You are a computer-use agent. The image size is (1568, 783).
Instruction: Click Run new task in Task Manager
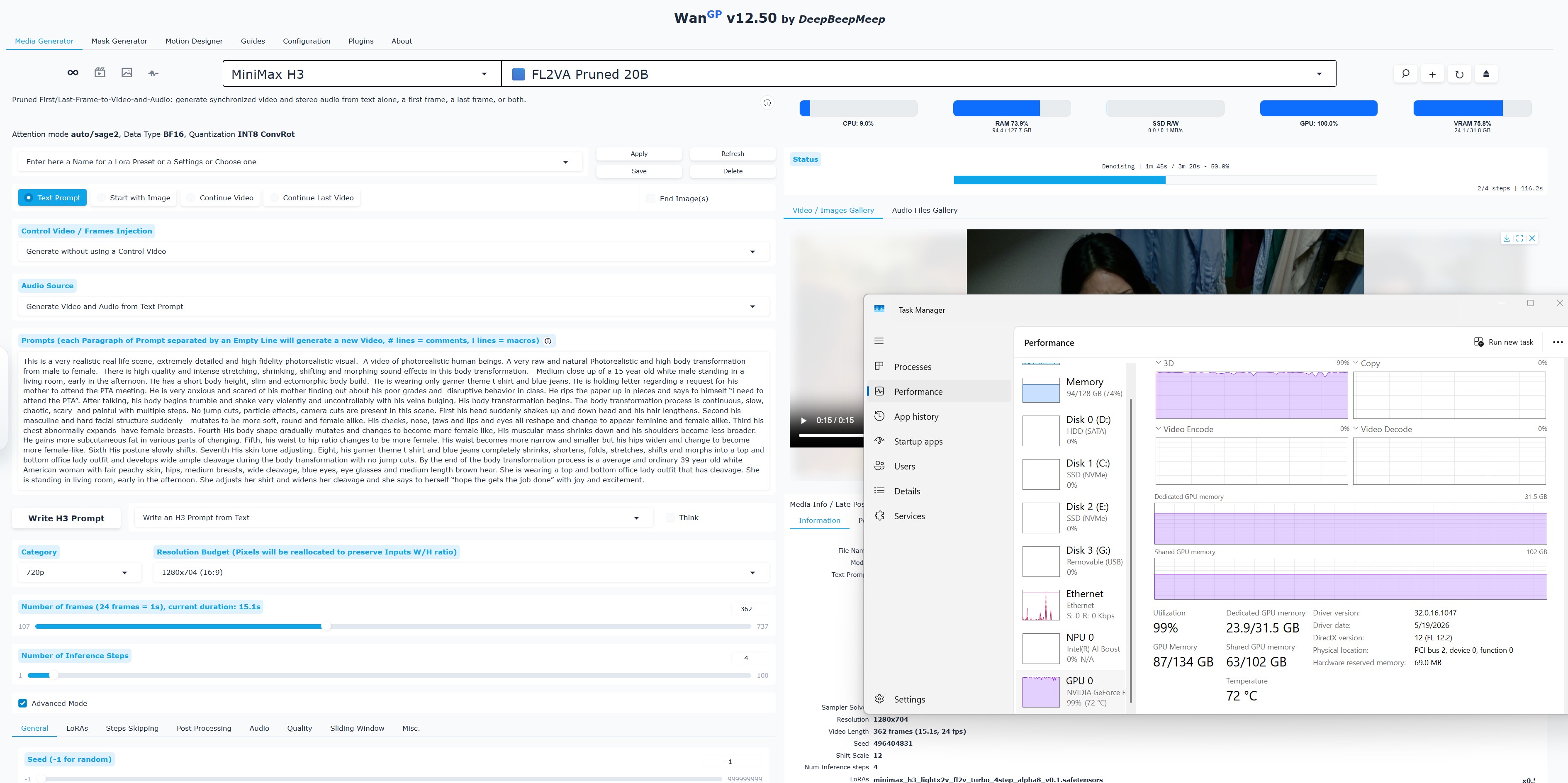1503,342
